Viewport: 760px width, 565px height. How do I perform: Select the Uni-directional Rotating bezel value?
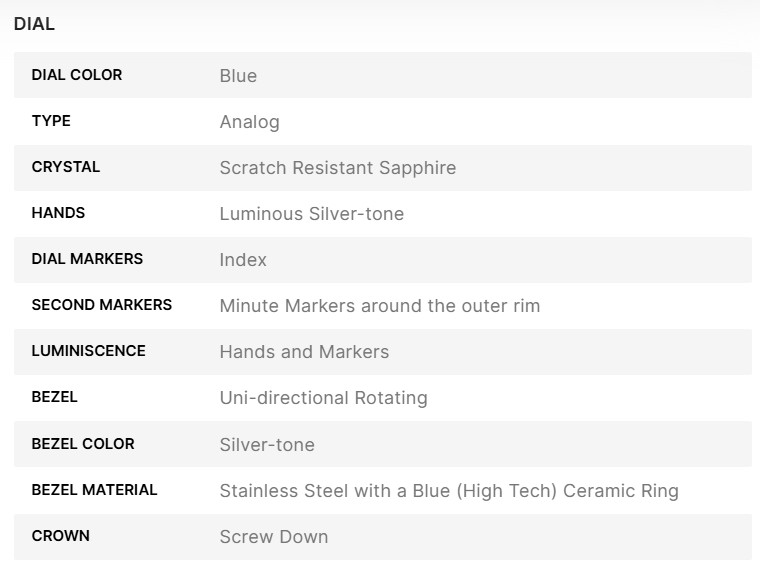(x=323, y=398)
